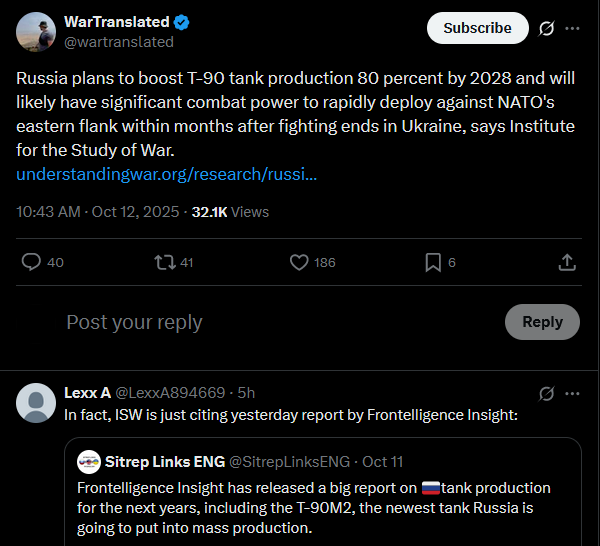The image size is (600, 546).
Task: Subscribe to WarTranslated
Action: (477, 28)
